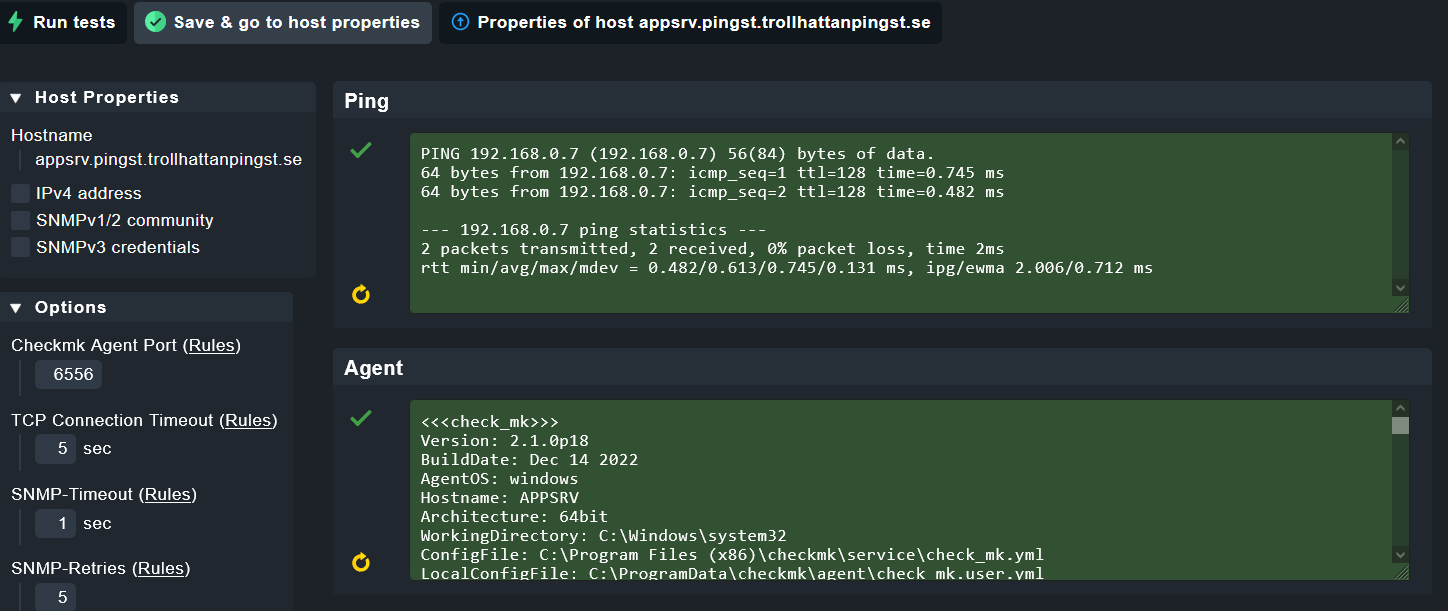Click the green checkmark status in Agent panel
Image resolution: width=1448 pixels, height=611 pixels.
(x=361, y=418)
